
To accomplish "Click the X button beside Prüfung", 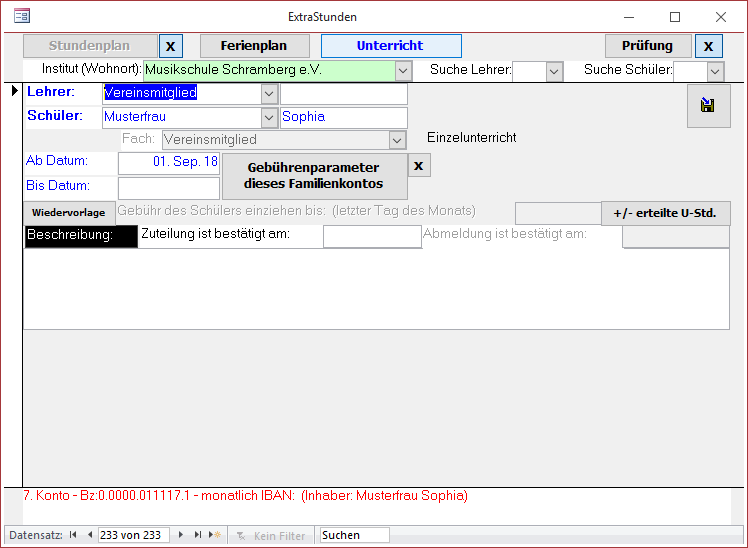I will pos(708,46).
